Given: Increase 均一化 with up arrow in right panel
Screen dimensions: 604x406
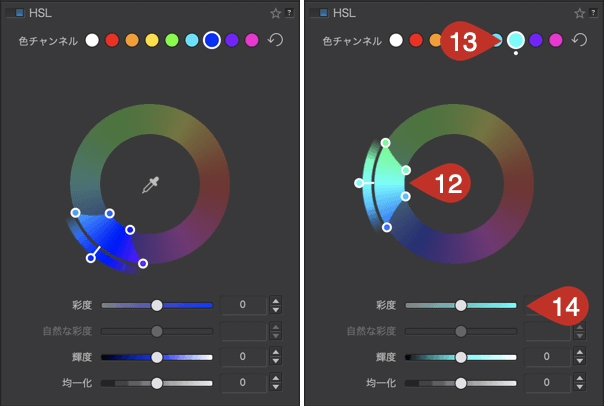Looking at the screenshot, I should click(x=580, y=378).
